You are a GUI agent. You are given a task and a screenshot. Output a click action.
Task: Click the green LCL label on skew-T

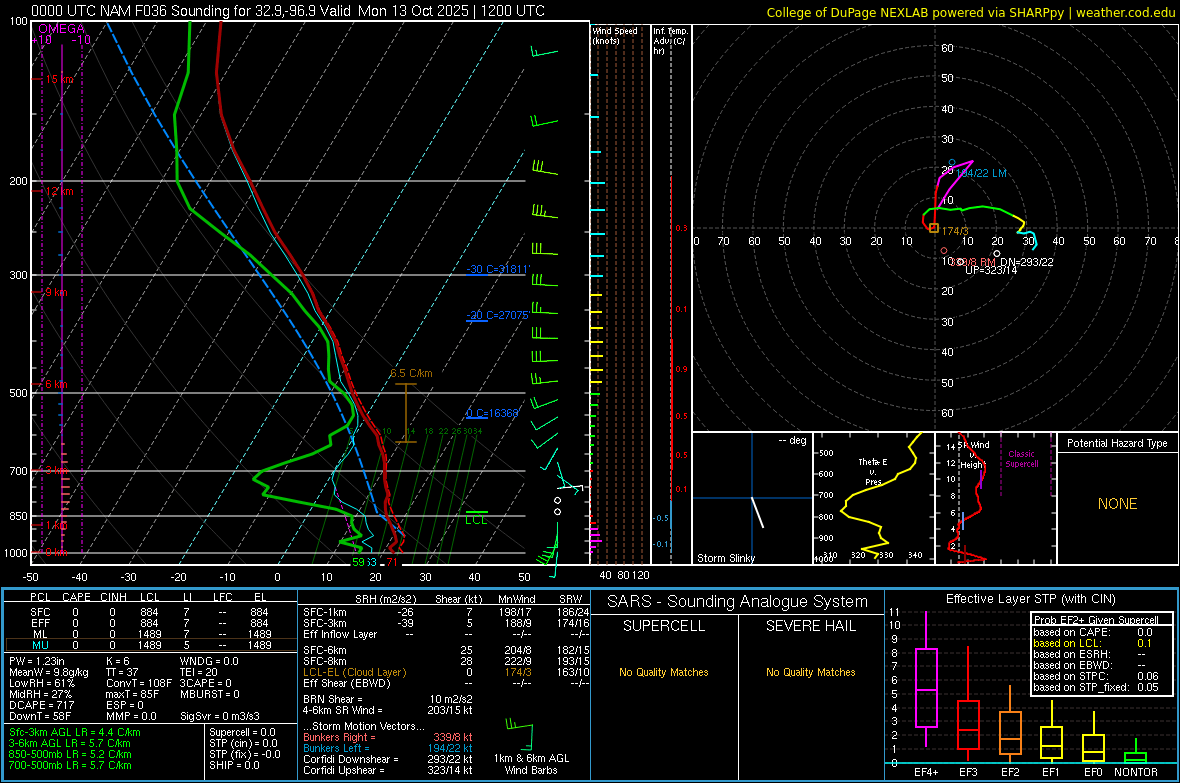point(476,520)
